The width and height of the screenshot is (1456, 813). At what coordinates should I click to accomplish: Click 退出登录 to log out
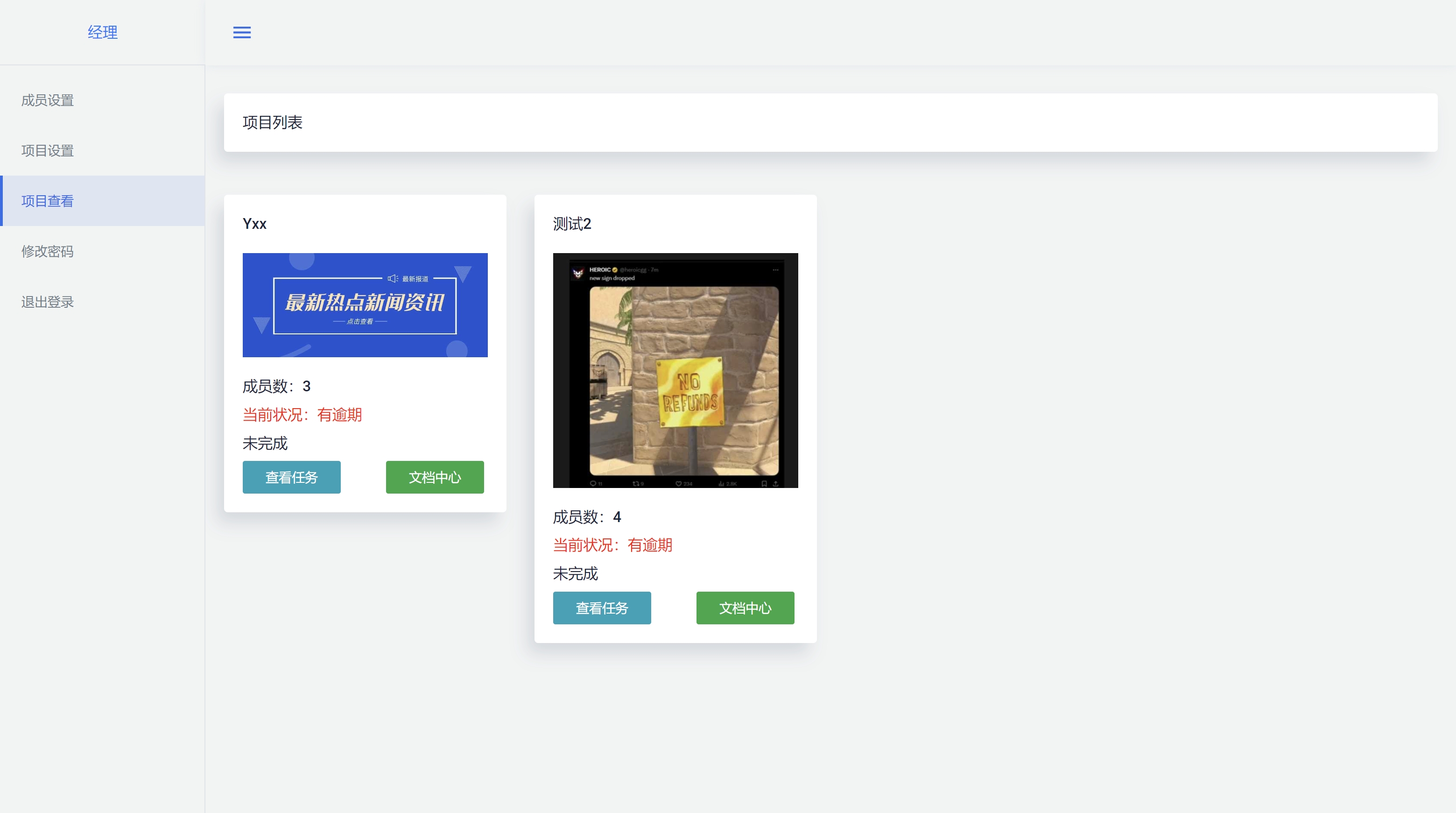coord(48,301)
